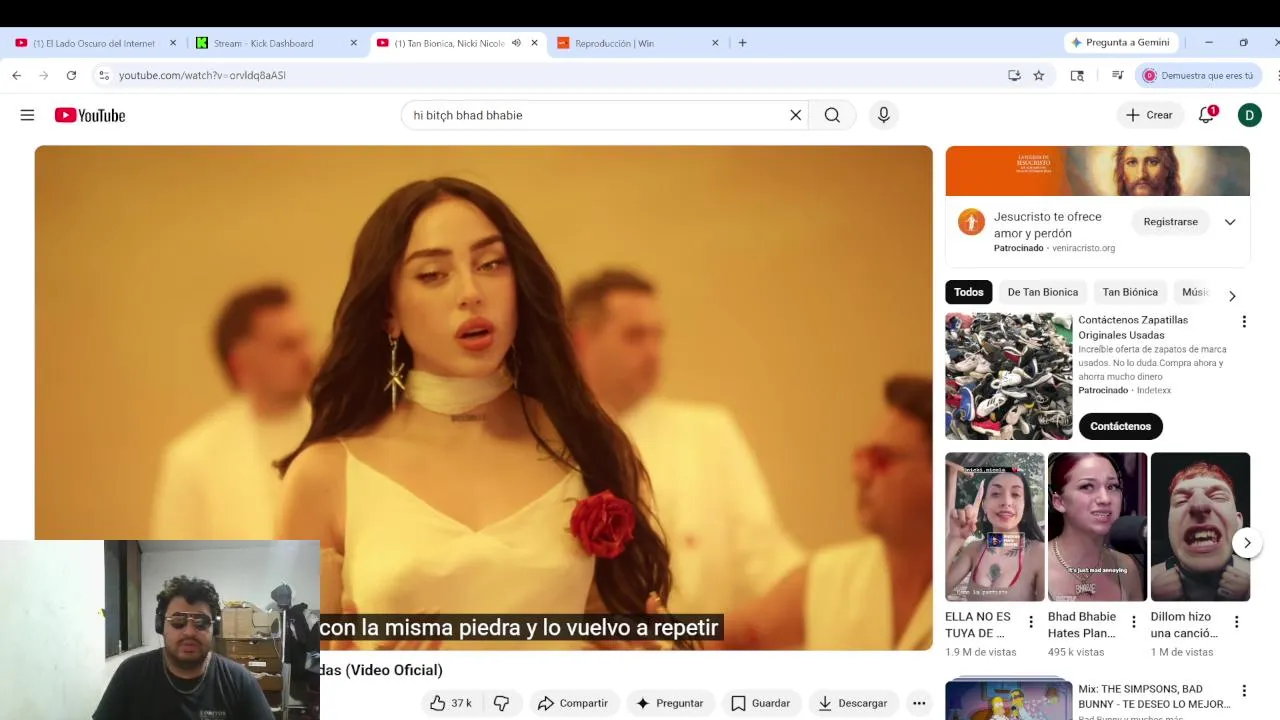Image resolution: width=1280 pixels, height=720 pixels.
Task: Open the YouTube hamburger guide menu
Action: (27, 115)
